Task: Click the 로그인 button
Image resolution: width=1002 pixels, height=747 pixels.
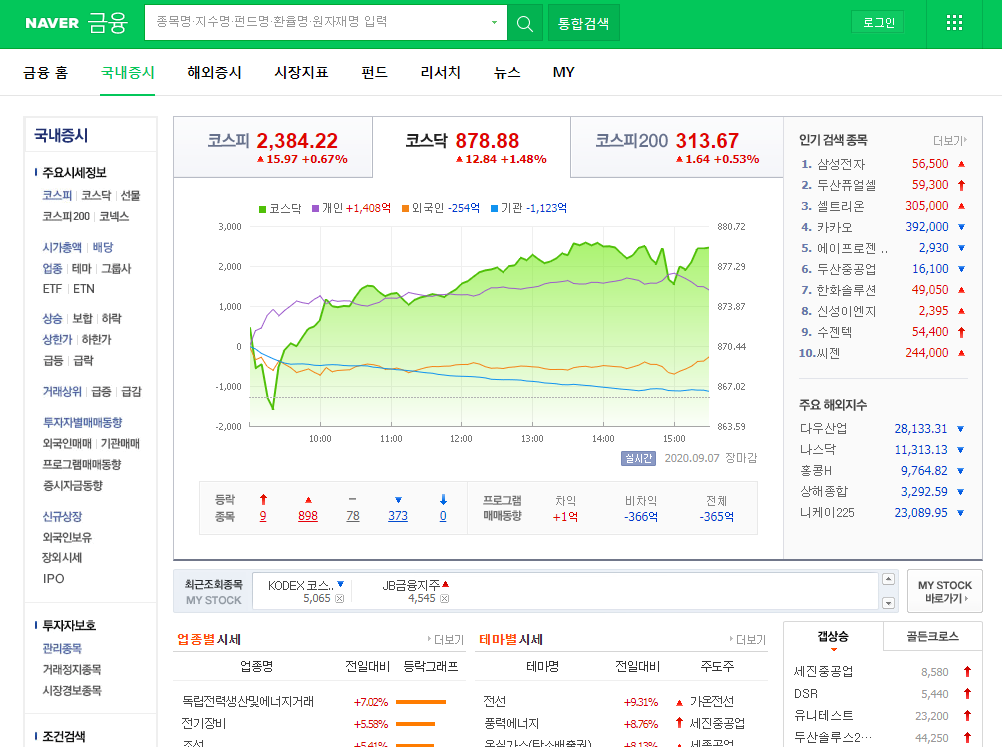Action: tap(878, 23)
